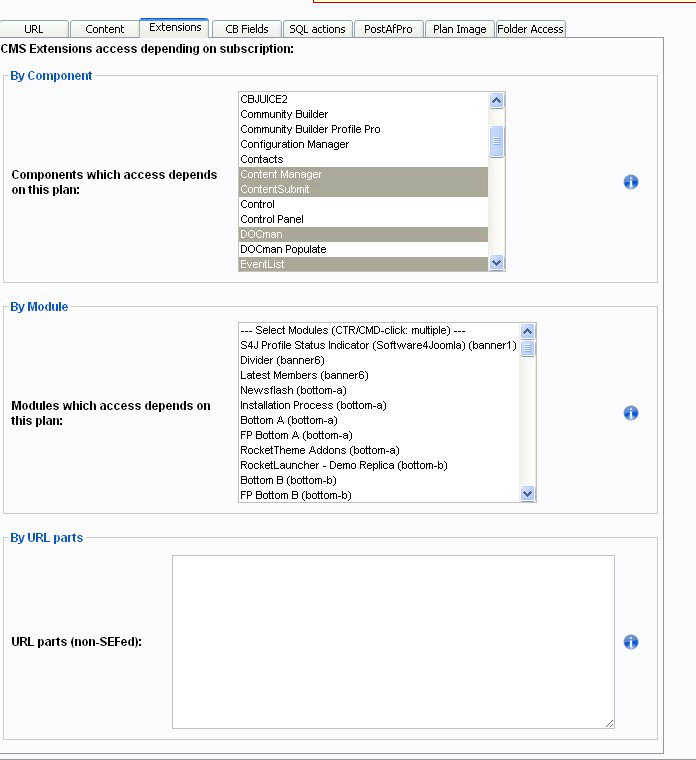Click the components list scrollbar thumb

tap(496, 142)
